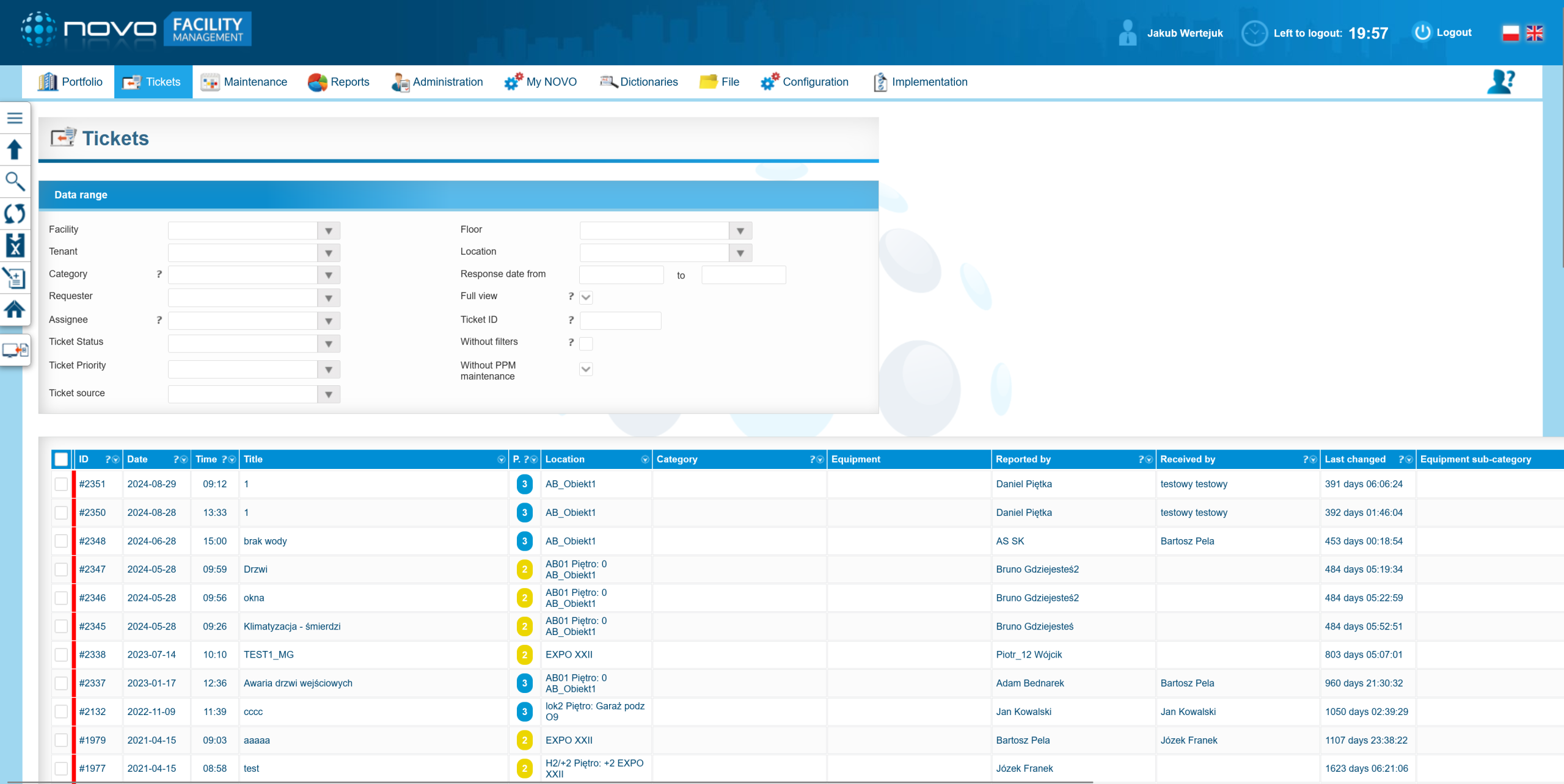
Task: Tick the Without filters checkbox
Action: pos(586,343)
